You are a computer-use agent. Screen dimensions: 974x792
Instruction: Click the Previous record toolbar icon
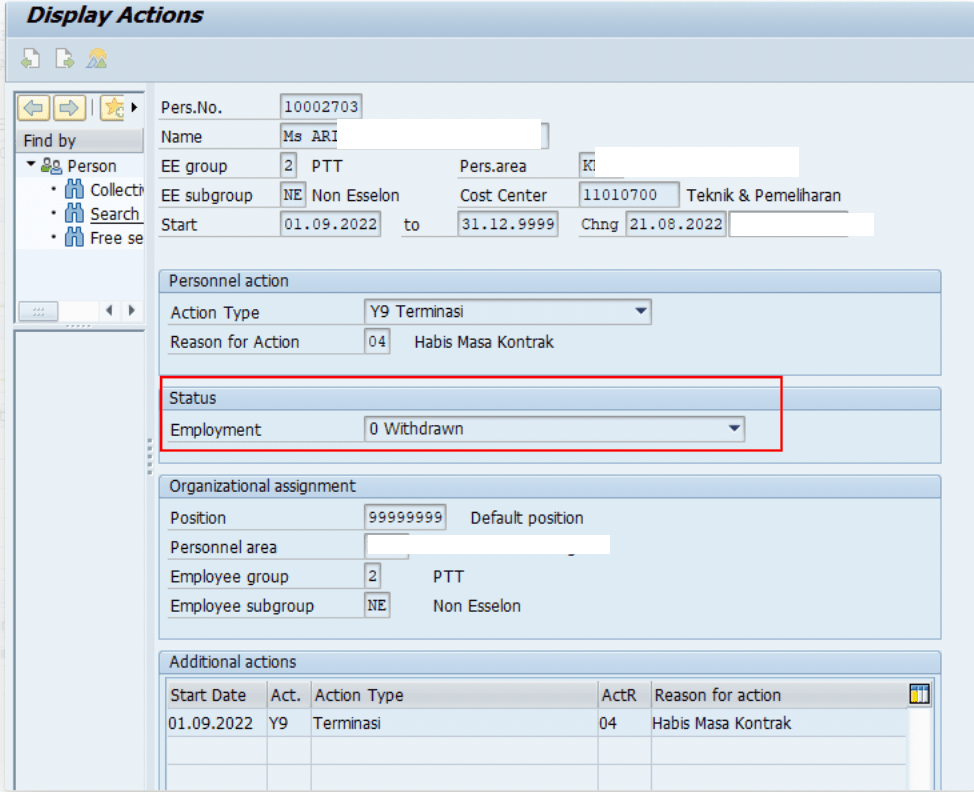31,59
